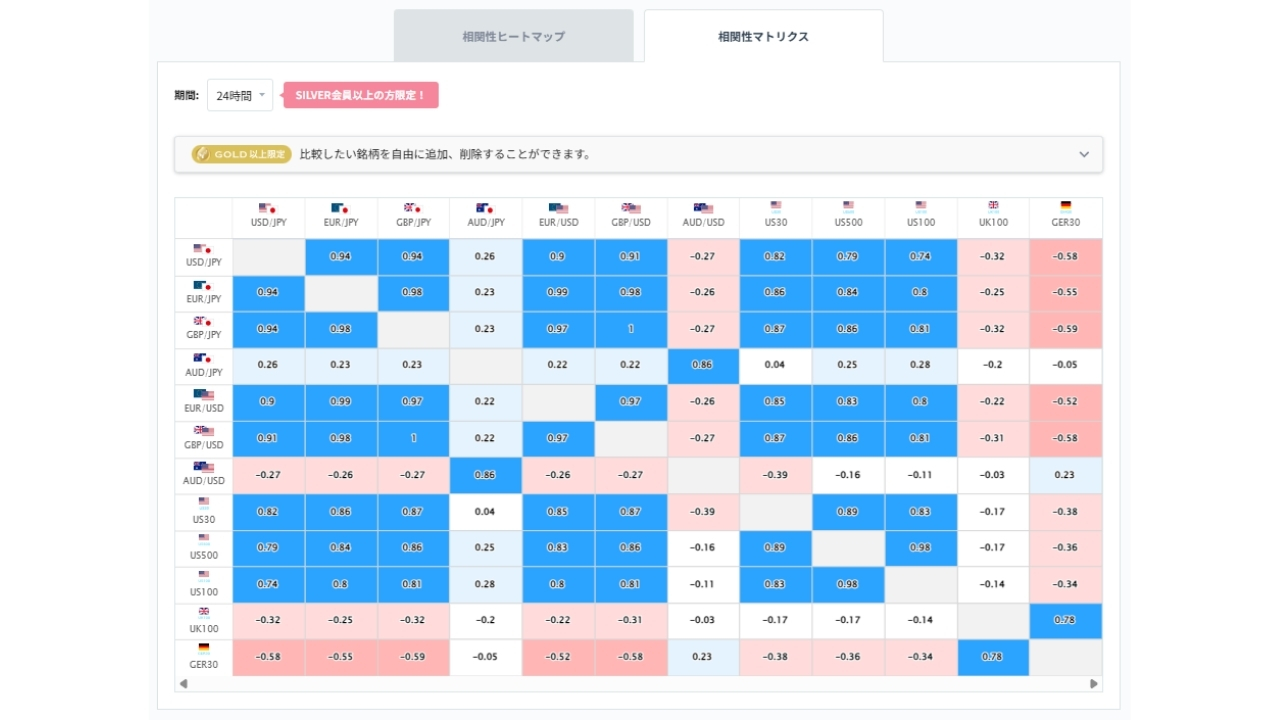Click -0.59 cell in GBP/JPY row

tap(1066, 330)
